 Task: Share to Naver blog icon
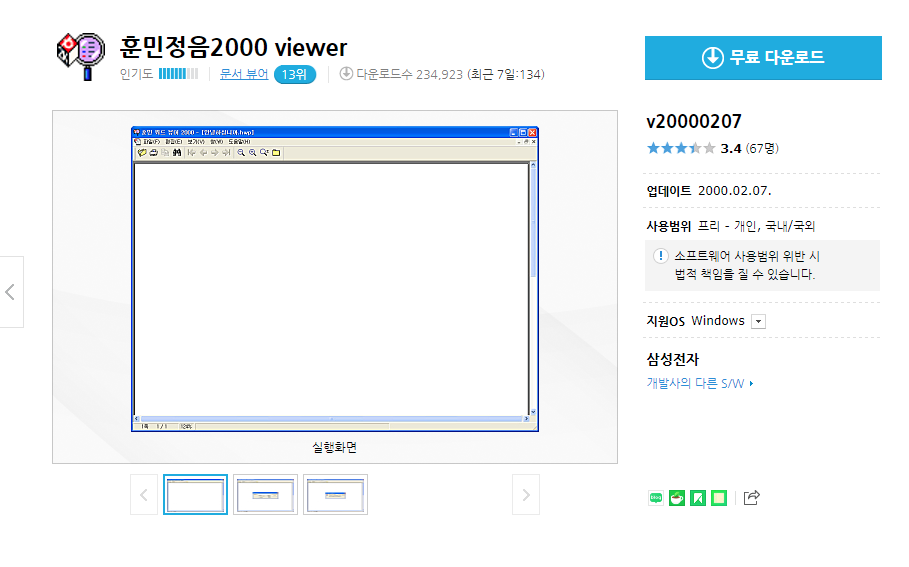click(656, 497)
